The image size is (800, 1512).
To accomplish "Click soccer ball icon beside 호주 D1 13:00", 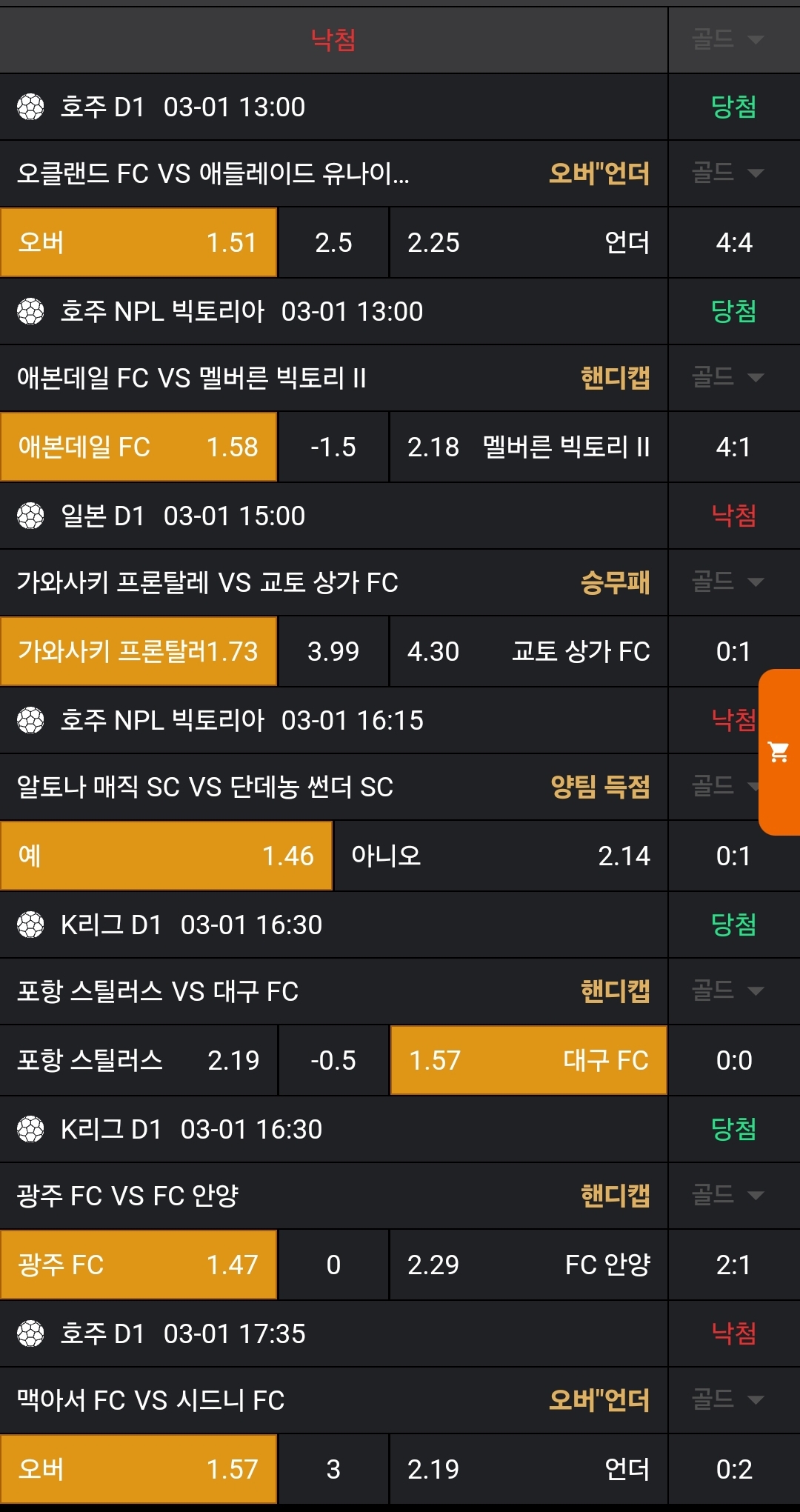I will (30, 107).
